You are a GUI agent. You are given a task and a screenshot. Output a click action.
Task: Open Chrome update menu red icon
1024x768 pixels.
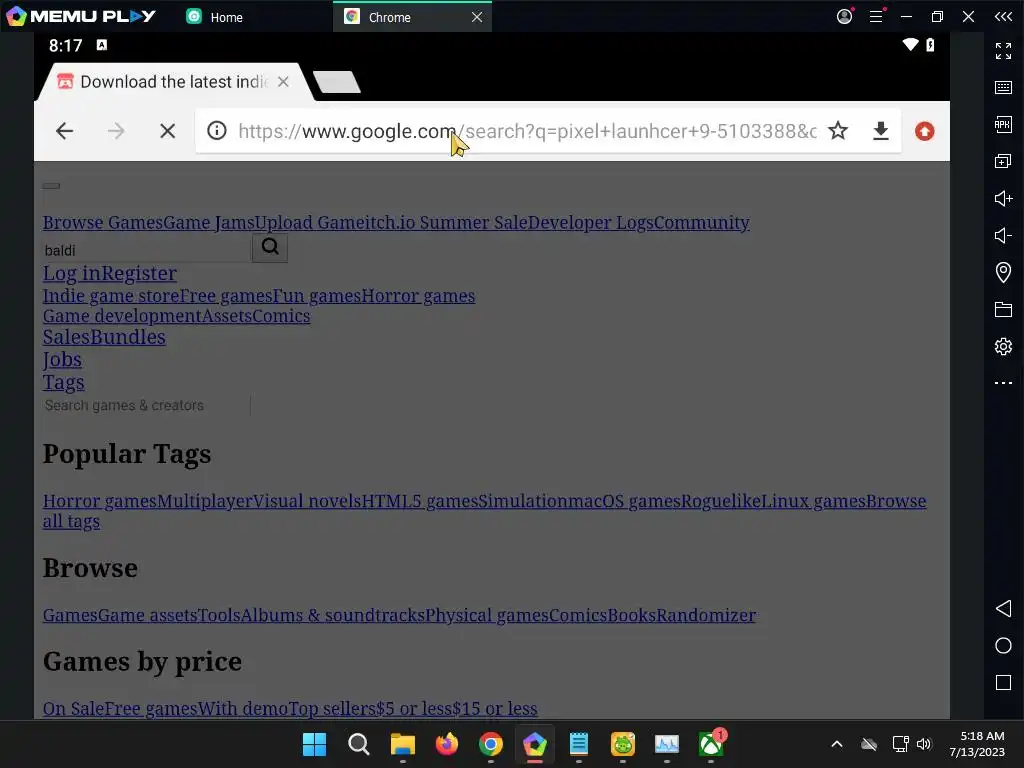(x=925, y=131)
